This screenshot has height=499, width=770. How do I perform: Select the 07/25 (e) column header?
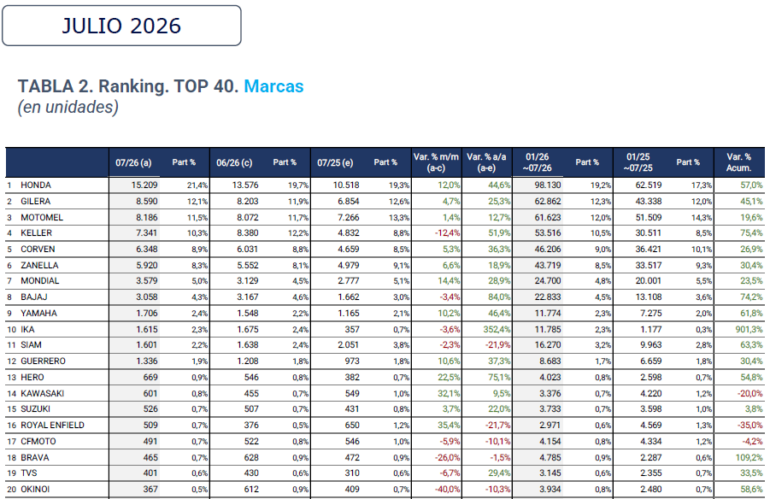(335, 163)
